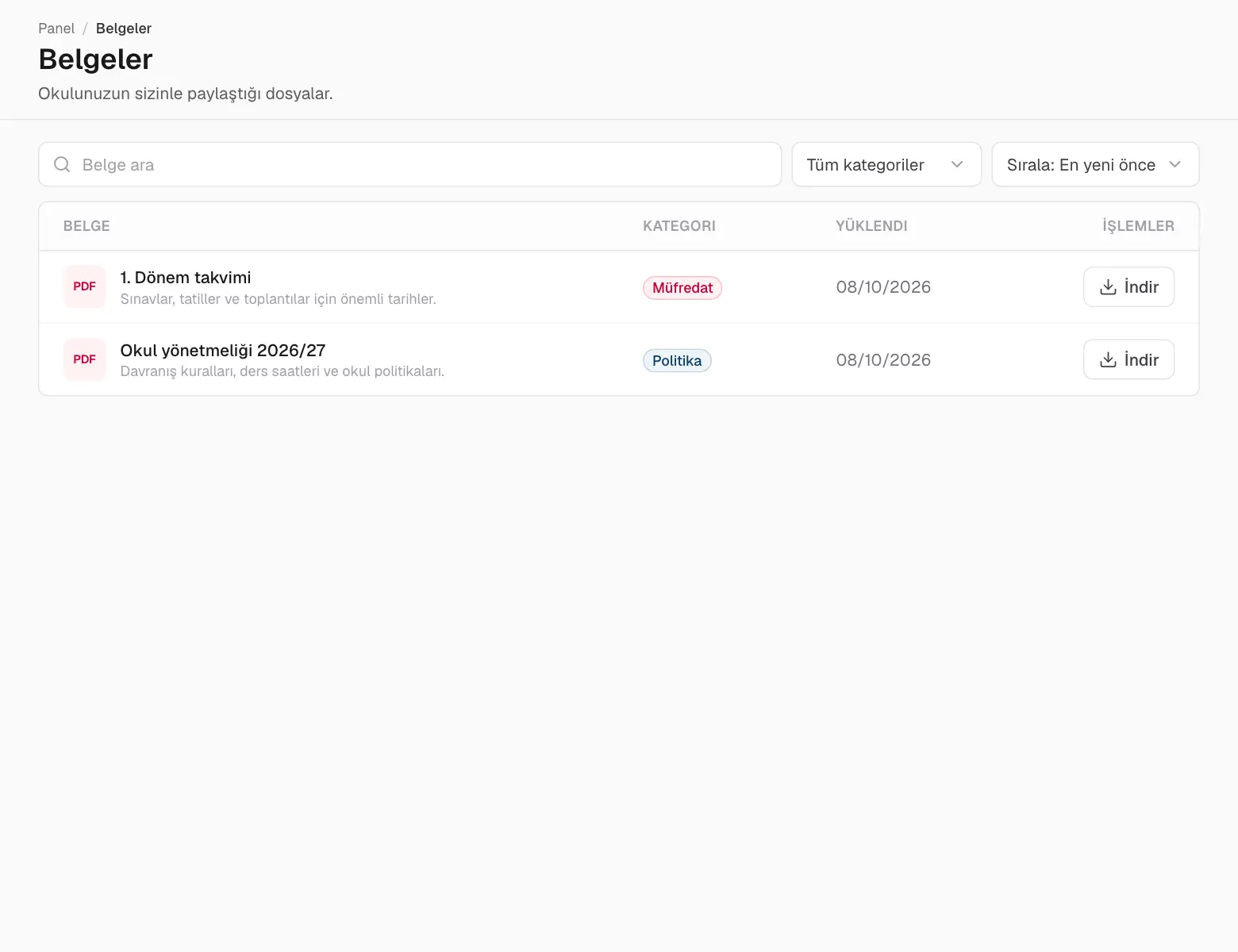
Task: Open the 1. Dönem takvimi title
Action: tap(186, 278)
